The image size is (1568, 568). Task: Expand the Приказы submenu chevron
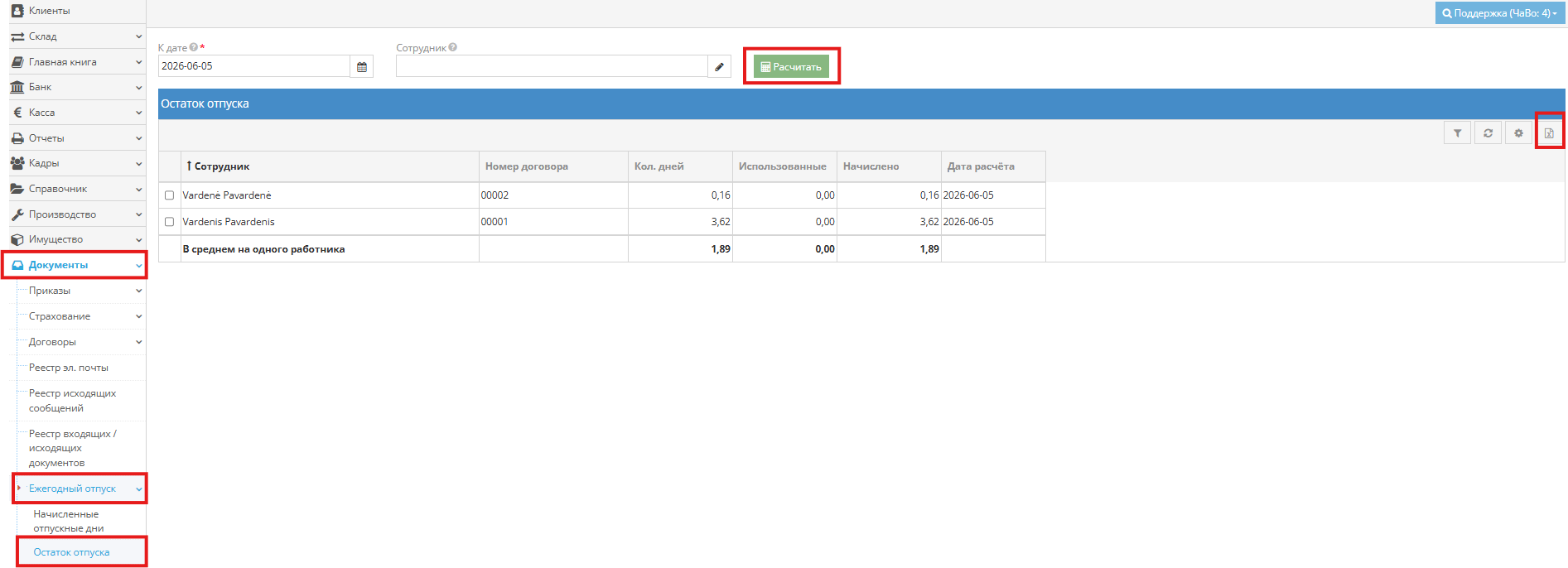pyautogui.click(x=138, y=291)
